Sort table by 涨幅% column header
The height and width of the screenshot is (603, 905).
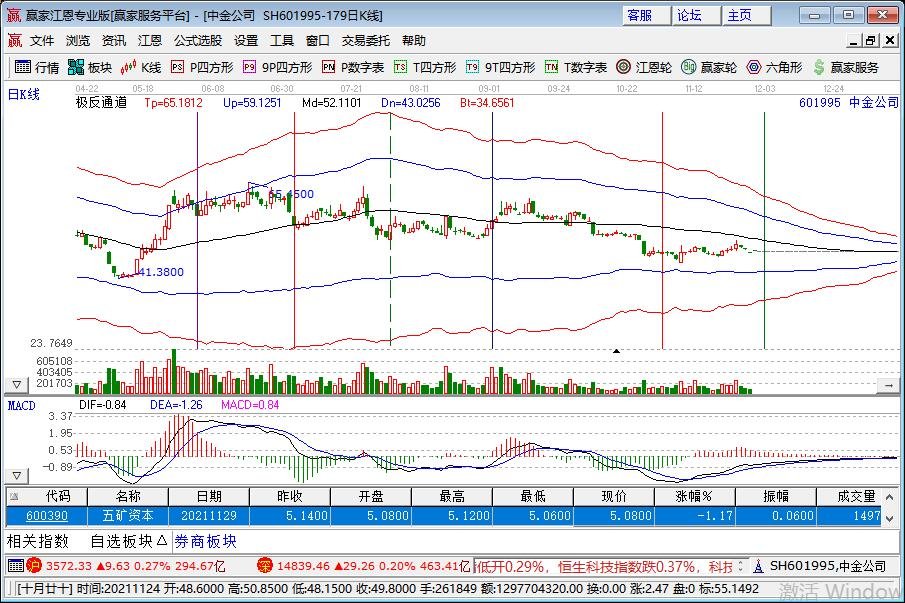694,496
